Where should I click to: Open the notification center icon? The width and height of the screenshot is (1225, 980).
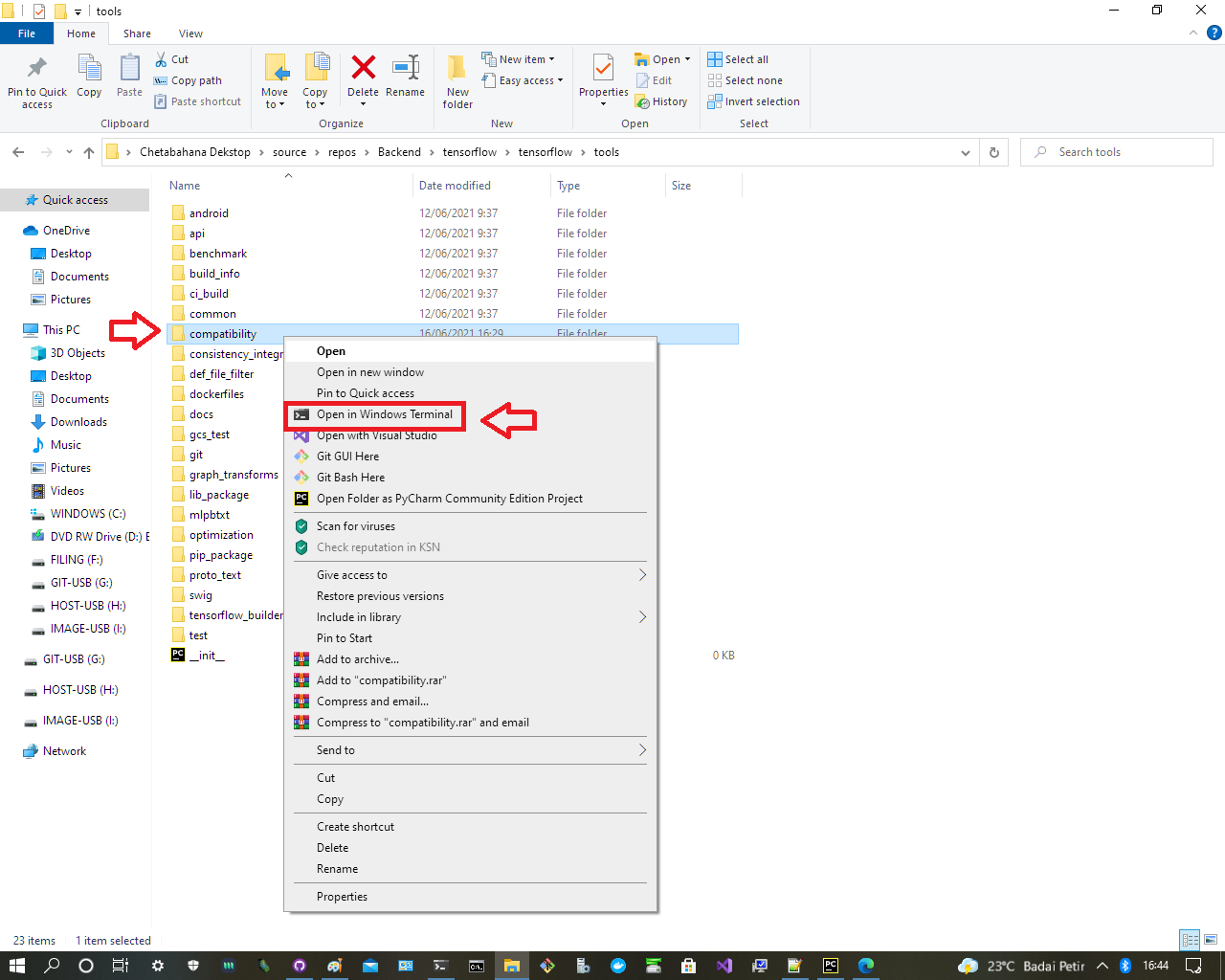[1193, 966]
